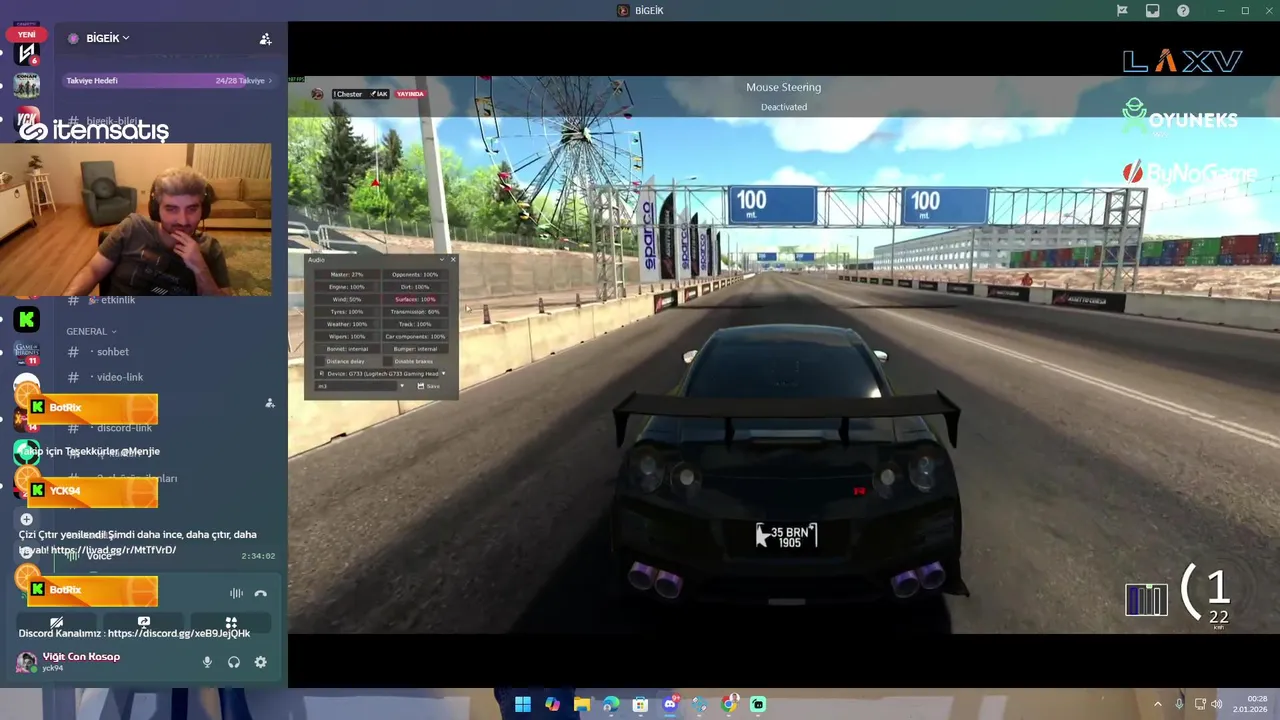This screenshot has height=720, width=1280.
Task: Select the green Kick server icon
Action: [27, 320]
